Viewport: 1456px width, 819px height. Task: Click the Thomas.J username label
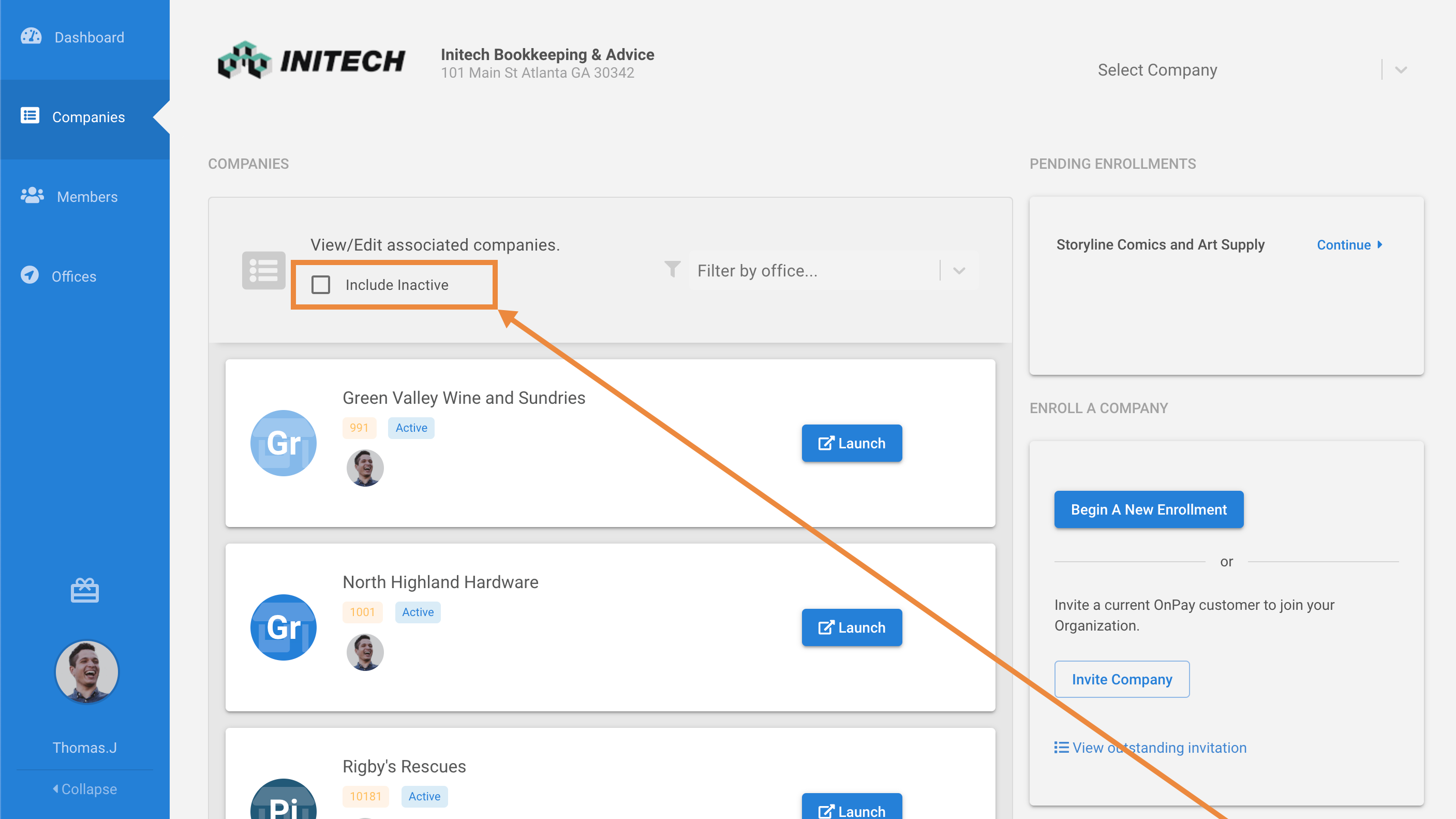tap(85, 748)
